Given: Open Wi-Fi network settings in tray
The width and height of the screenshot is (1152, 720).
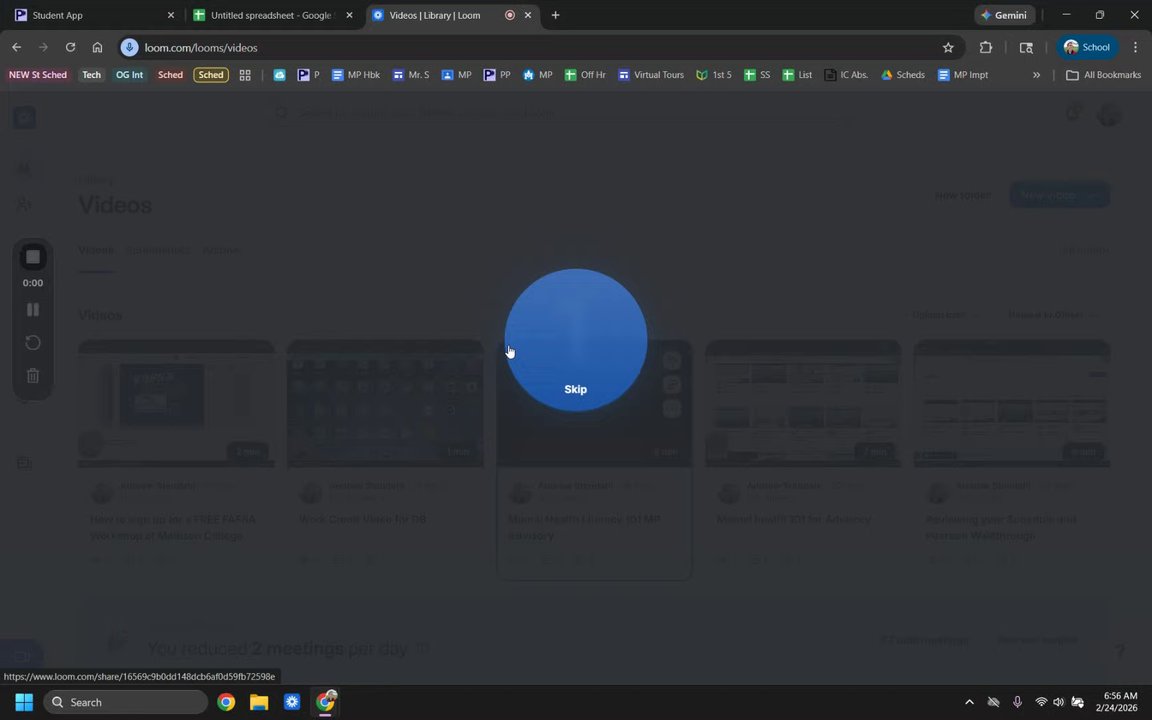Looking at the screenshot, I should point(1041,702).
